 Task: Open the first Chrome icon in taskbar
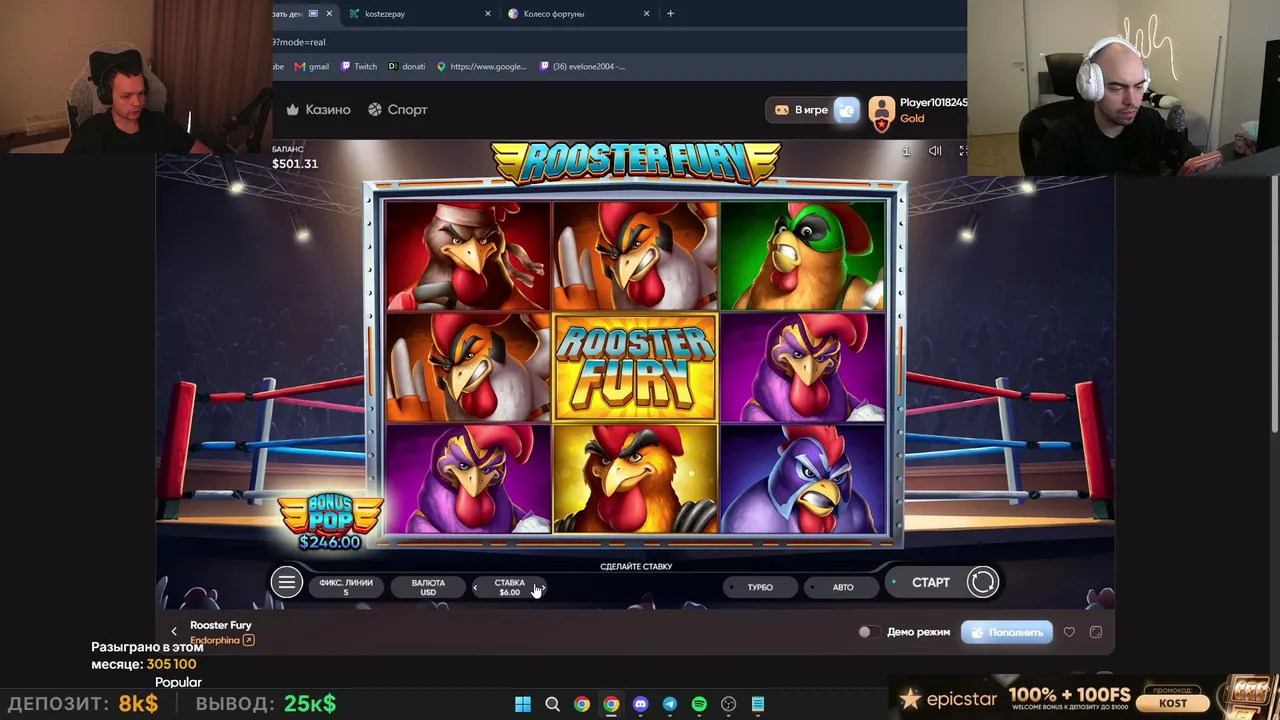point(581,704)
